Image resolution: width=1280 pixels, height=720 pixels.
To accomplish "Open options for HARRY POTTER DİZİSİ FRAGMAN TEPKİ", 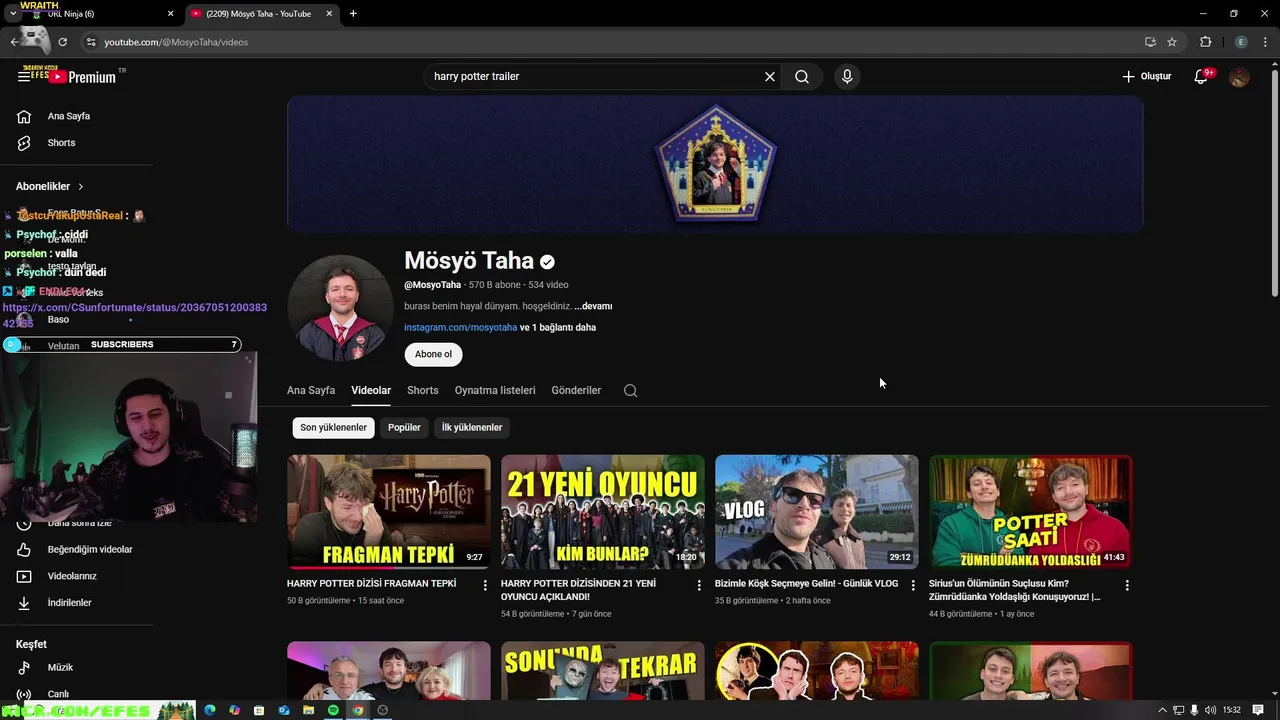I will pyautogui.click(x=485, y=585).
